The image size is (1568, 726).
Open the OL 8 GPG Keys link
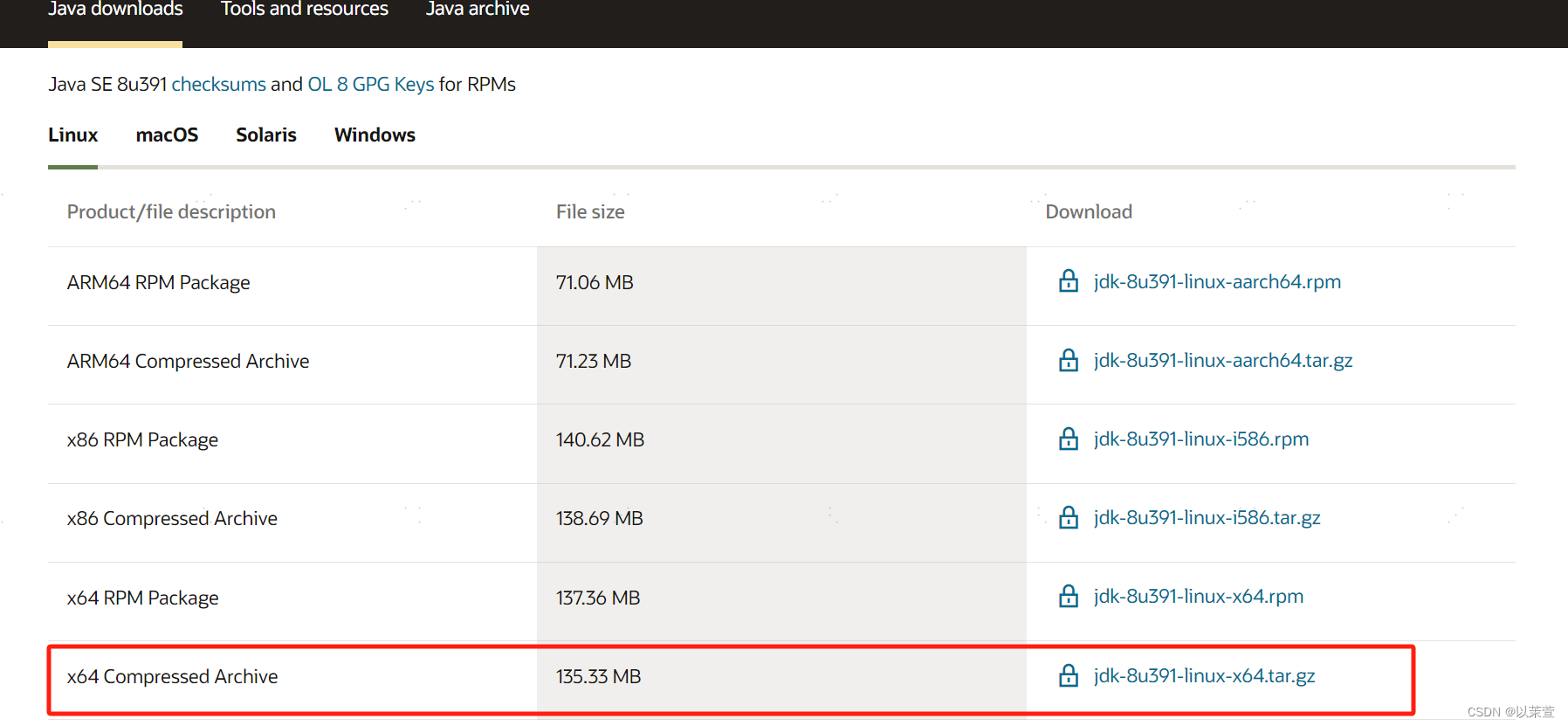pyautogui.click(x=371, y=84)
